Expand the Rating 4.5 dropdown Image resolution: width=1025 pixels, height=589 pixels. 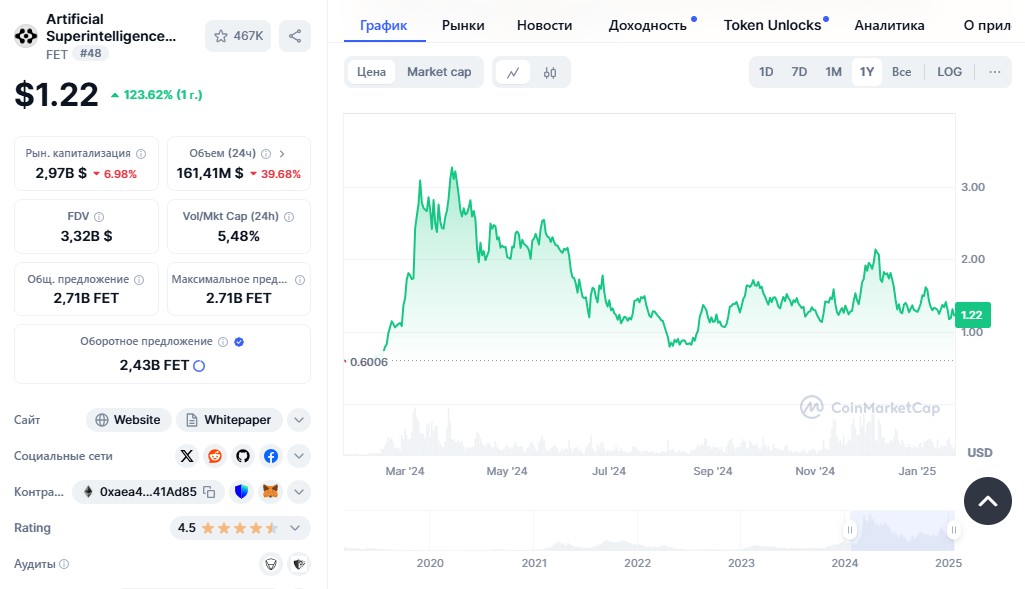pyautogui.click(x=295, y=528)
